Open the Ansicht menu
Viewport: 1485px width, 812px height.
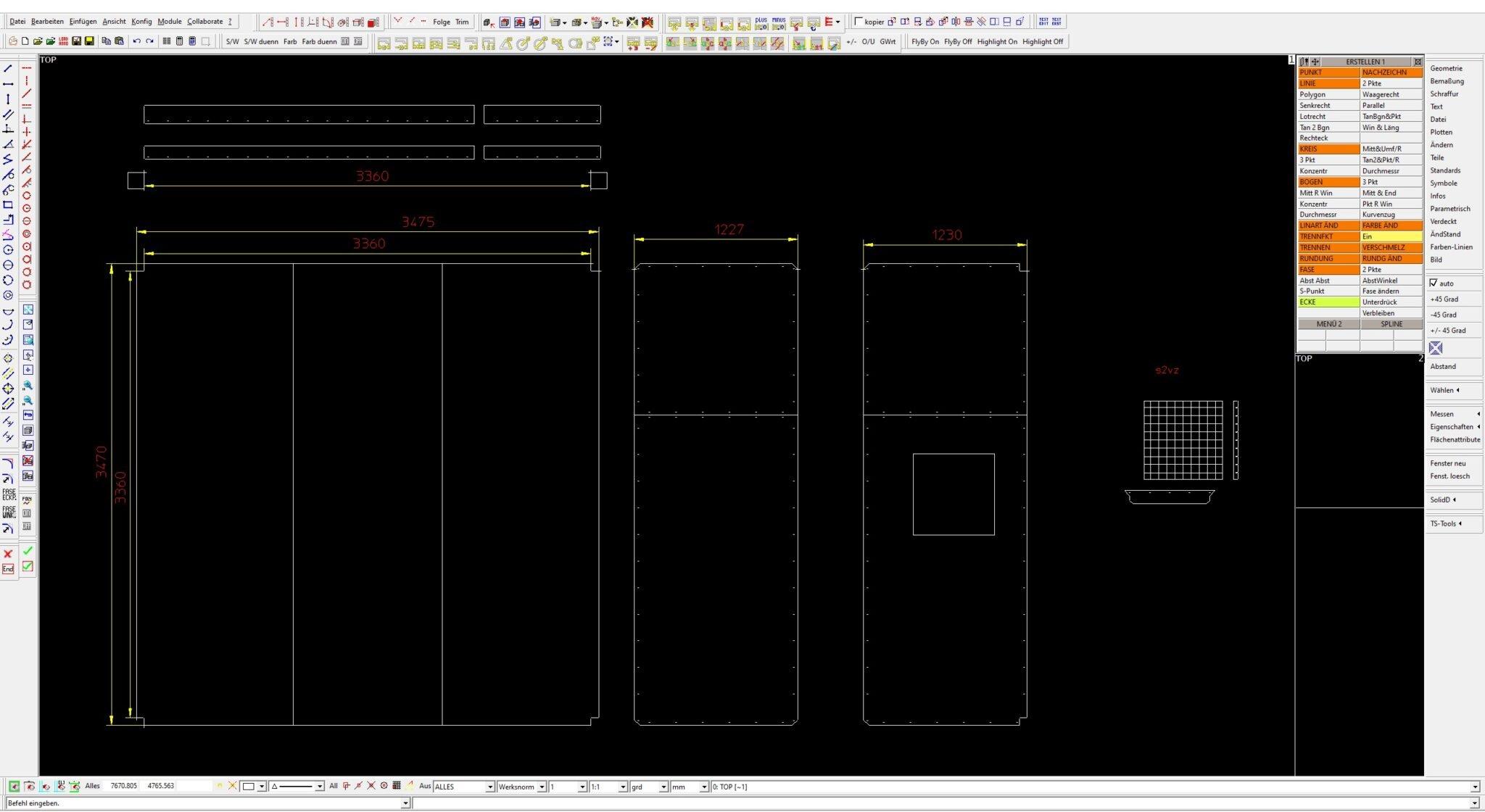coord(114,22)
